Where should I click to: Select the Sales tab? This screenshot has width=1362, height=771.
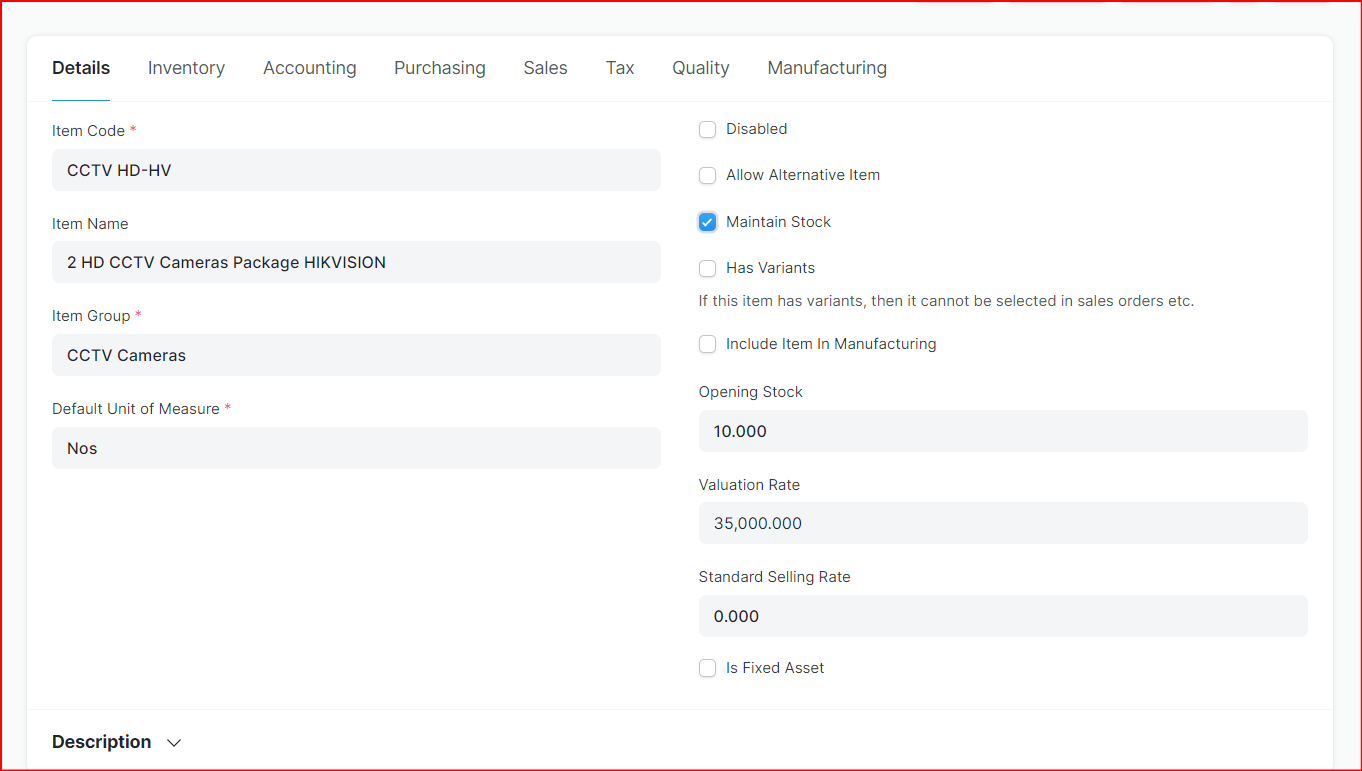pos(545,68)
